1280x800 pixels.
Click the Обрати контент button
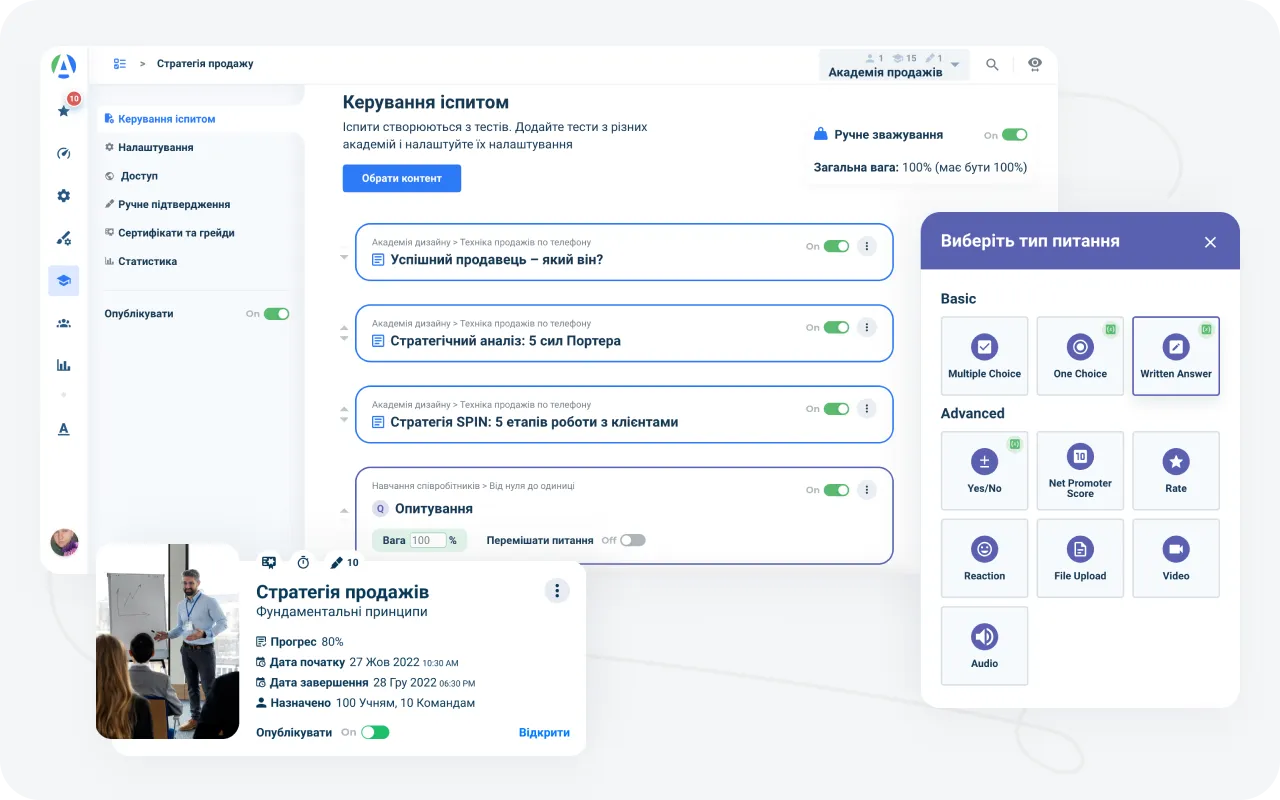(401, 178)
